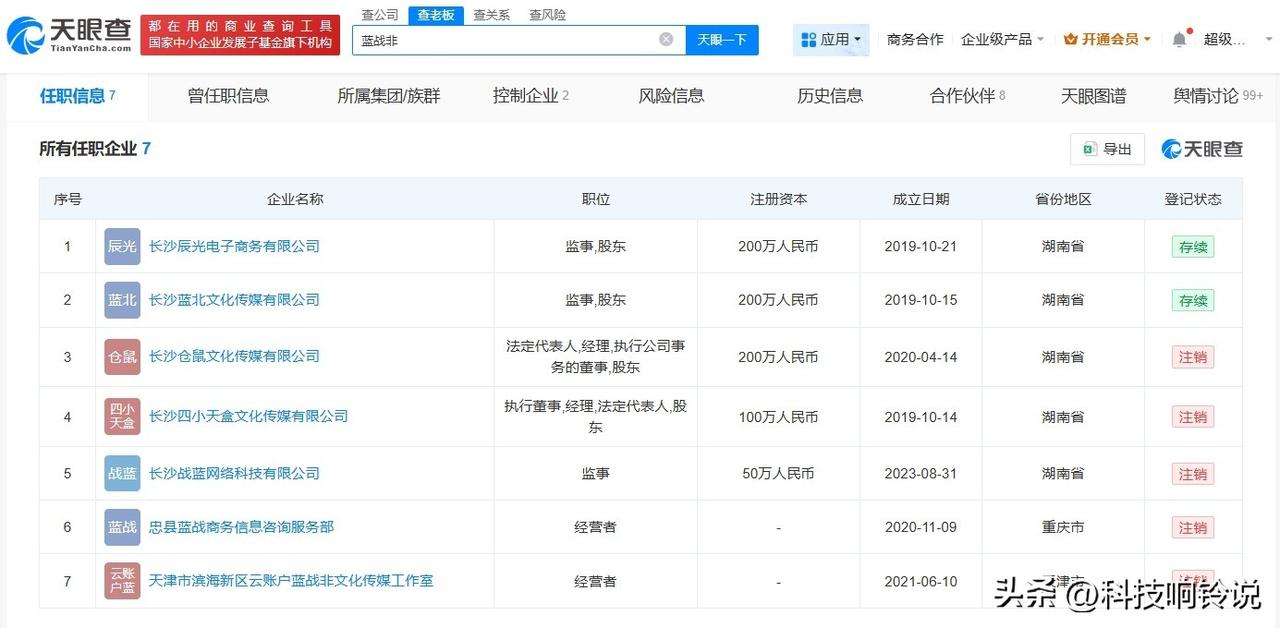Click the 天眼一下 search button
This screenshot has height=628, width=1280.
click(x=722, y=39)
